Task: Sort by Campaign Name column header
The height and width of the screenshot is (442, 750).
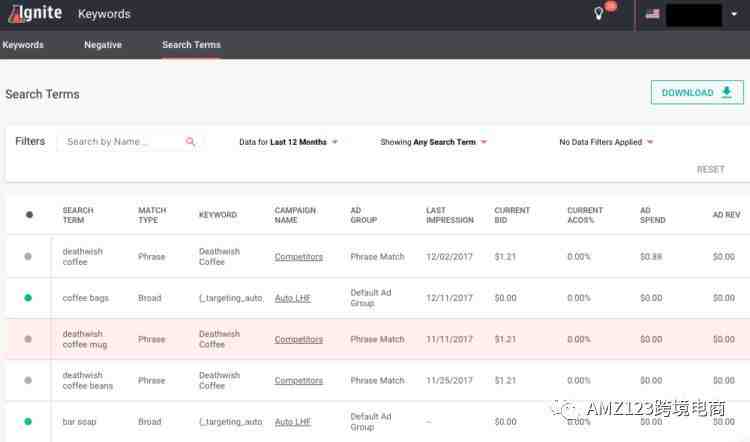Action: point(295,215)
